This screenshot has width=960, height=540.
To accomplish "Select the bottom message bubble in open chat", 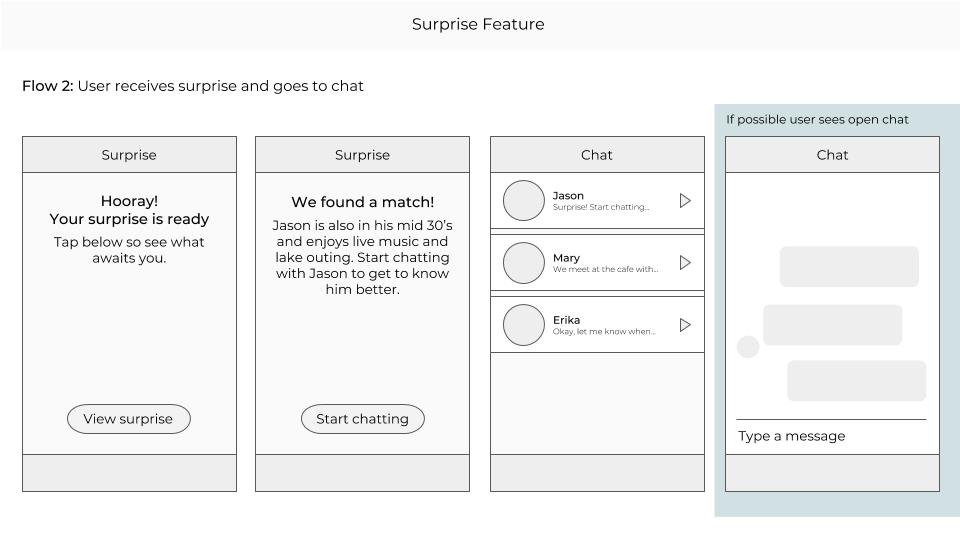I will coord(857,381).
